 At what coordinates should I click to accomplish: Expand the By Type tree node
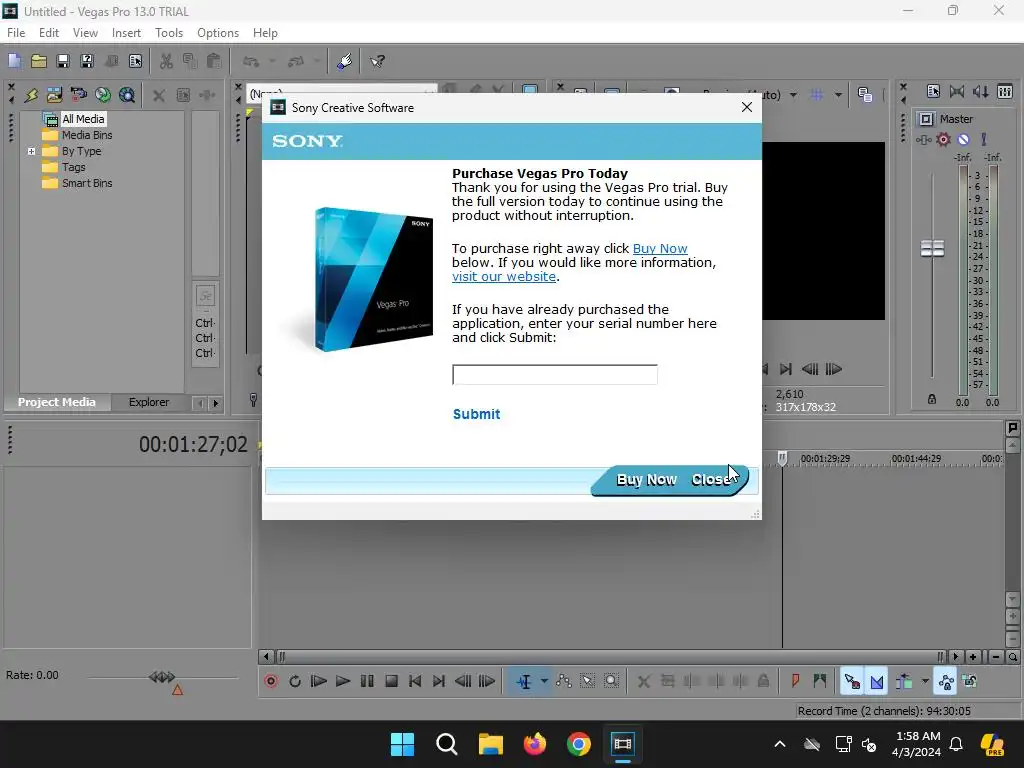pyautogui.click(x=31, y=152)
